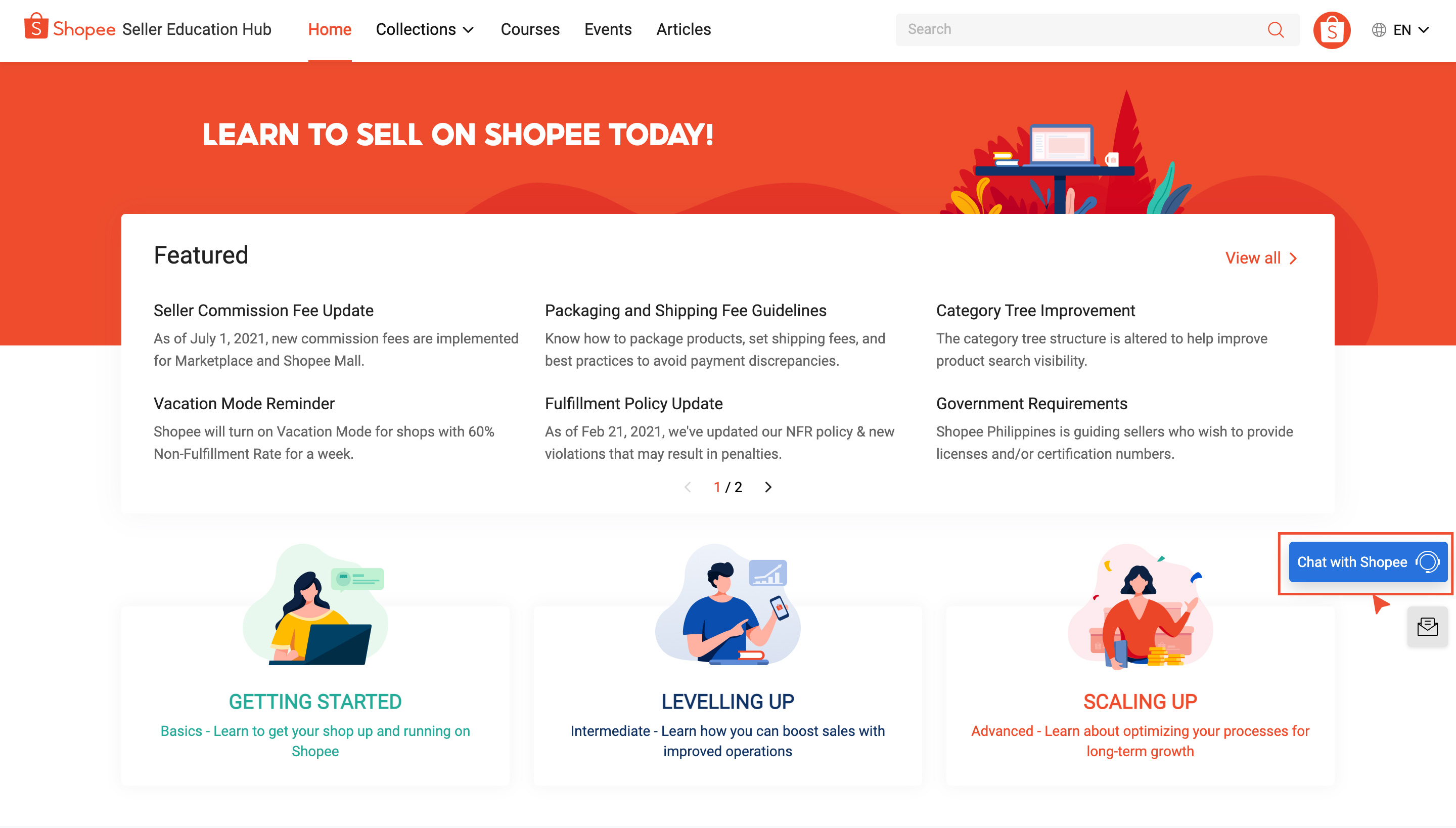Open the Getting Started basics link
This screenshot has width=1456, height=828.
point(315,741)
